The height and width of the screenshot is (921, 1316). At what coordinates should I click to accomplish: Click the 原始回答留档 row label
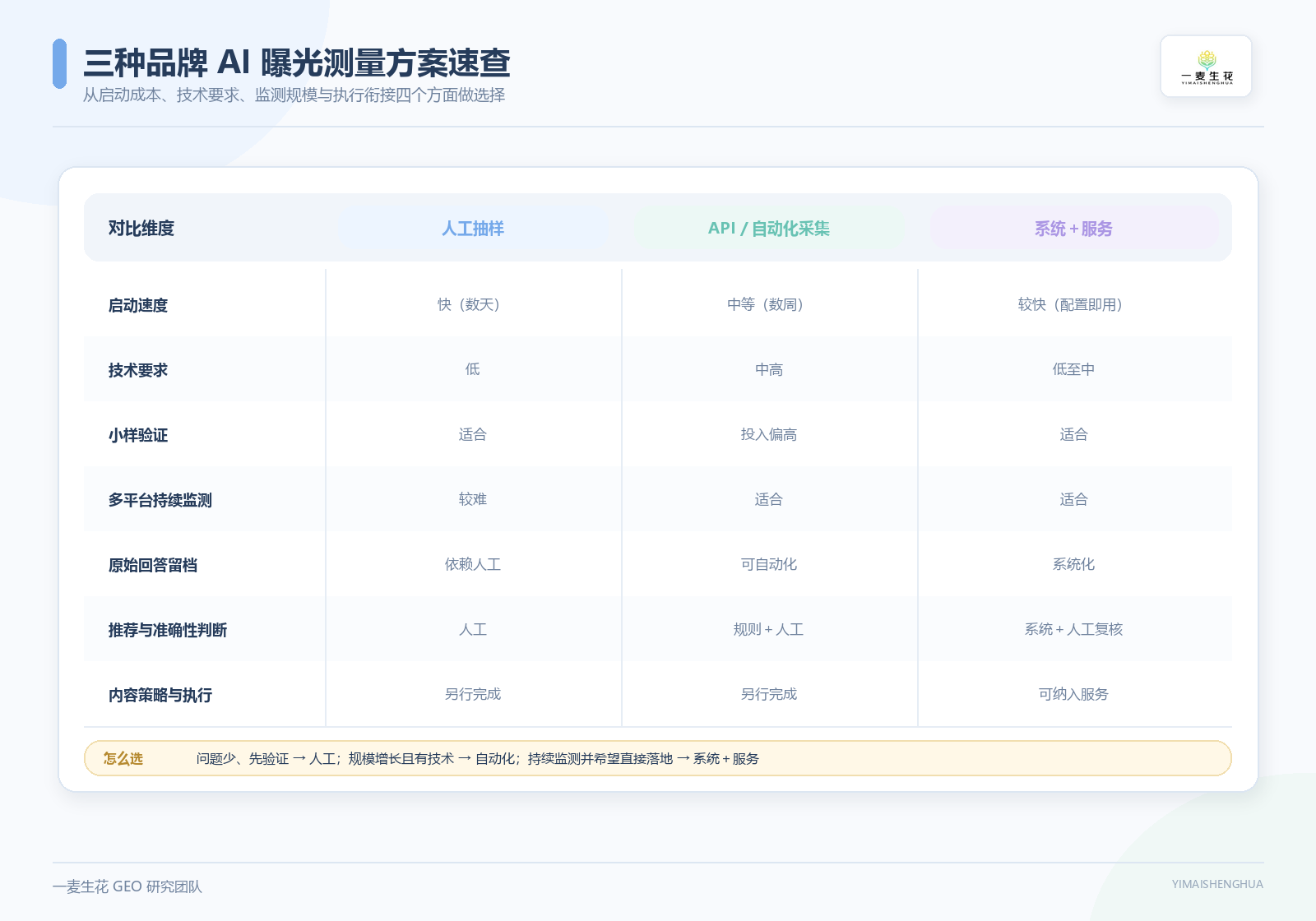pos(153,565)
